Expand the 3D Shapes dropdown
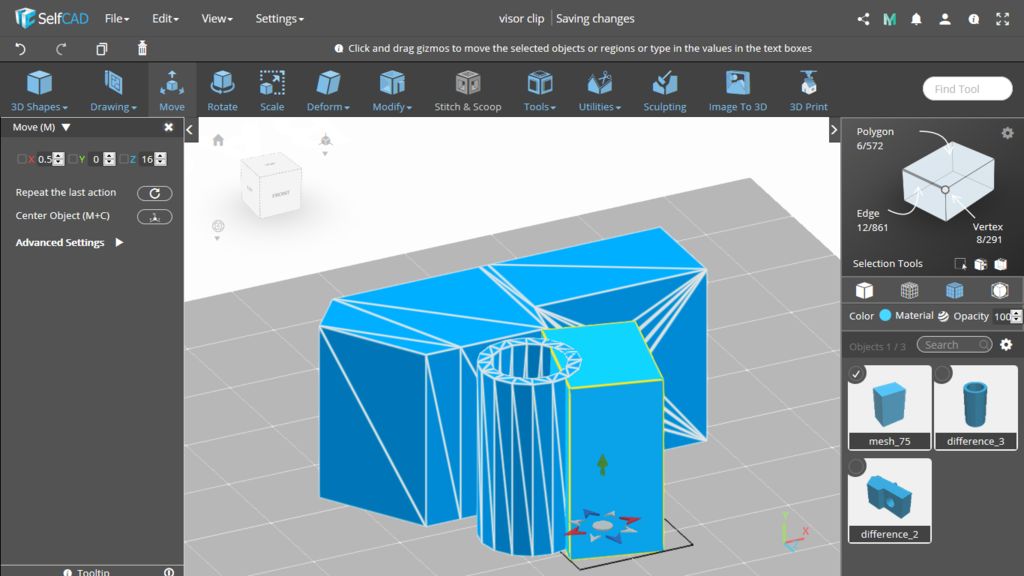This screenshot has width=1024, height=576. click(39, 91)
